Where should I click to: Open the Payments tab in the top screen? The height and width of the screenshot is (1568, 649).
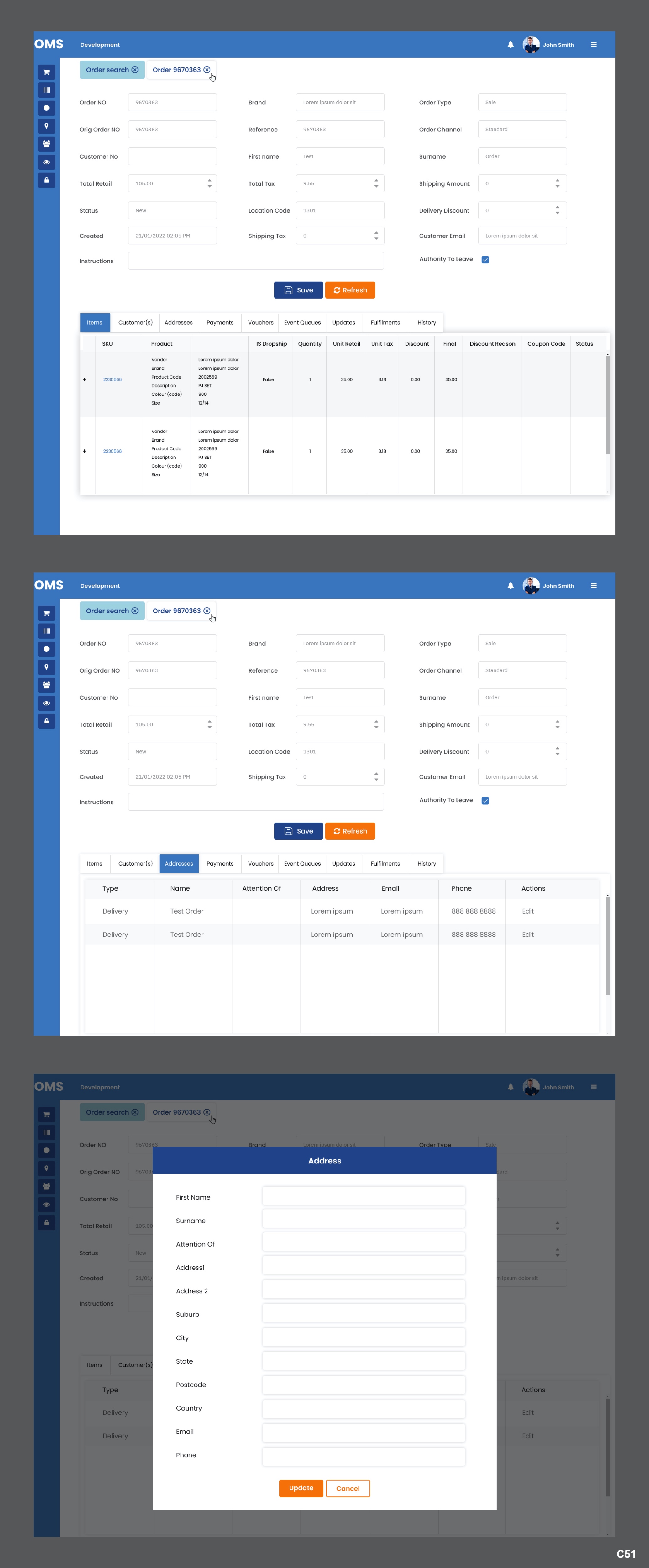tap(220, 323)
